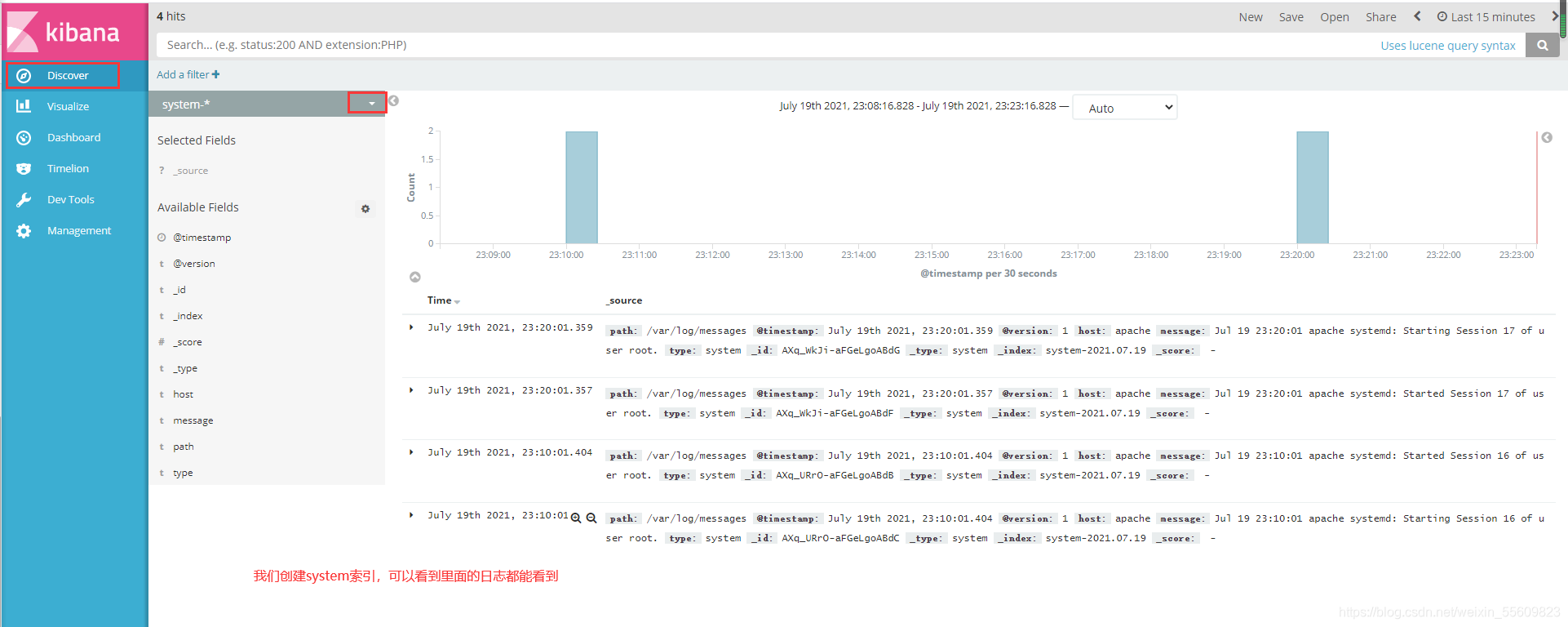
Task: Open the Visualize section
Action: pos(68,107)
